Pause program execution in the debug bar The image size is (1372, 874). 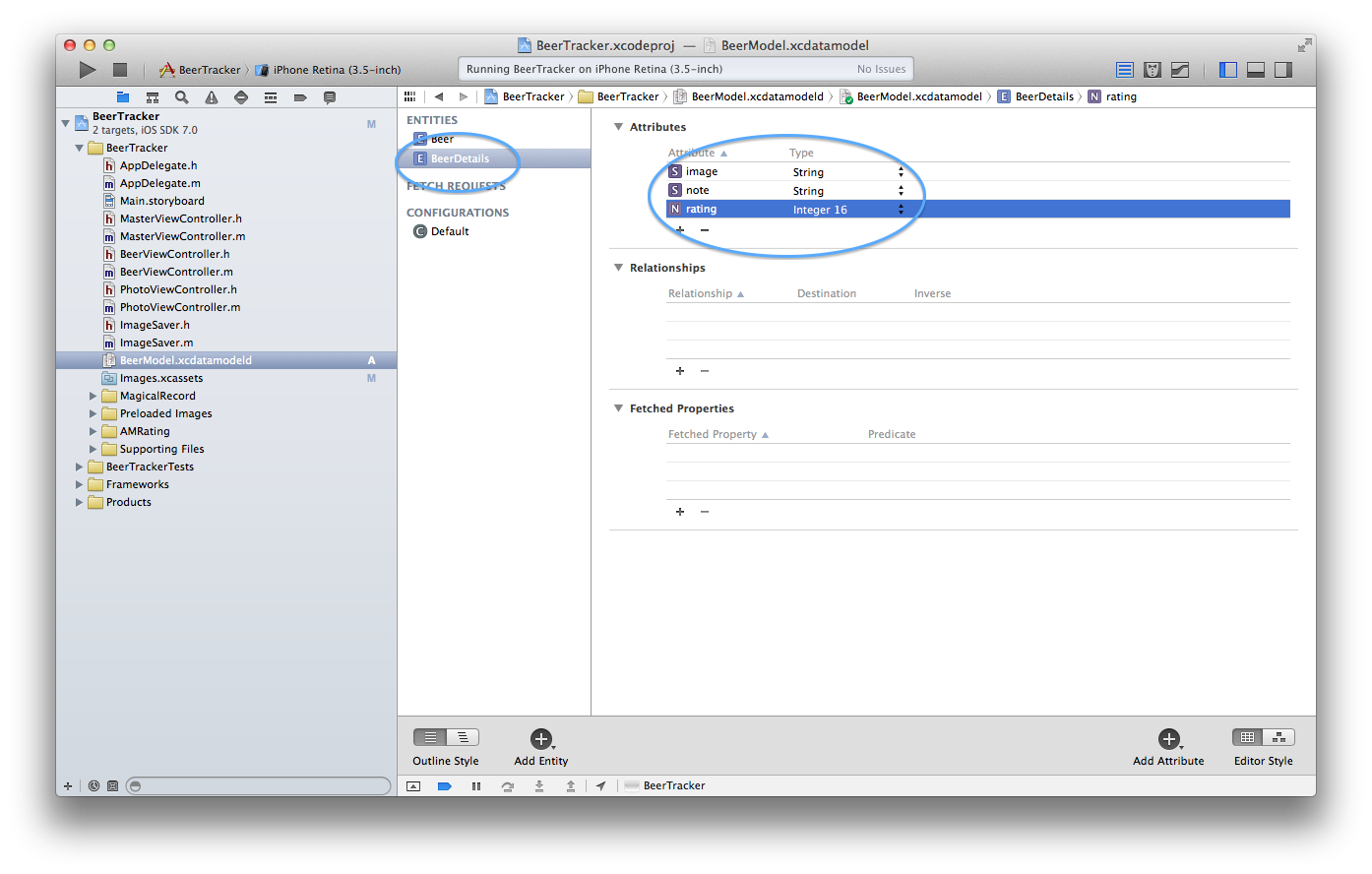[476, 786]
